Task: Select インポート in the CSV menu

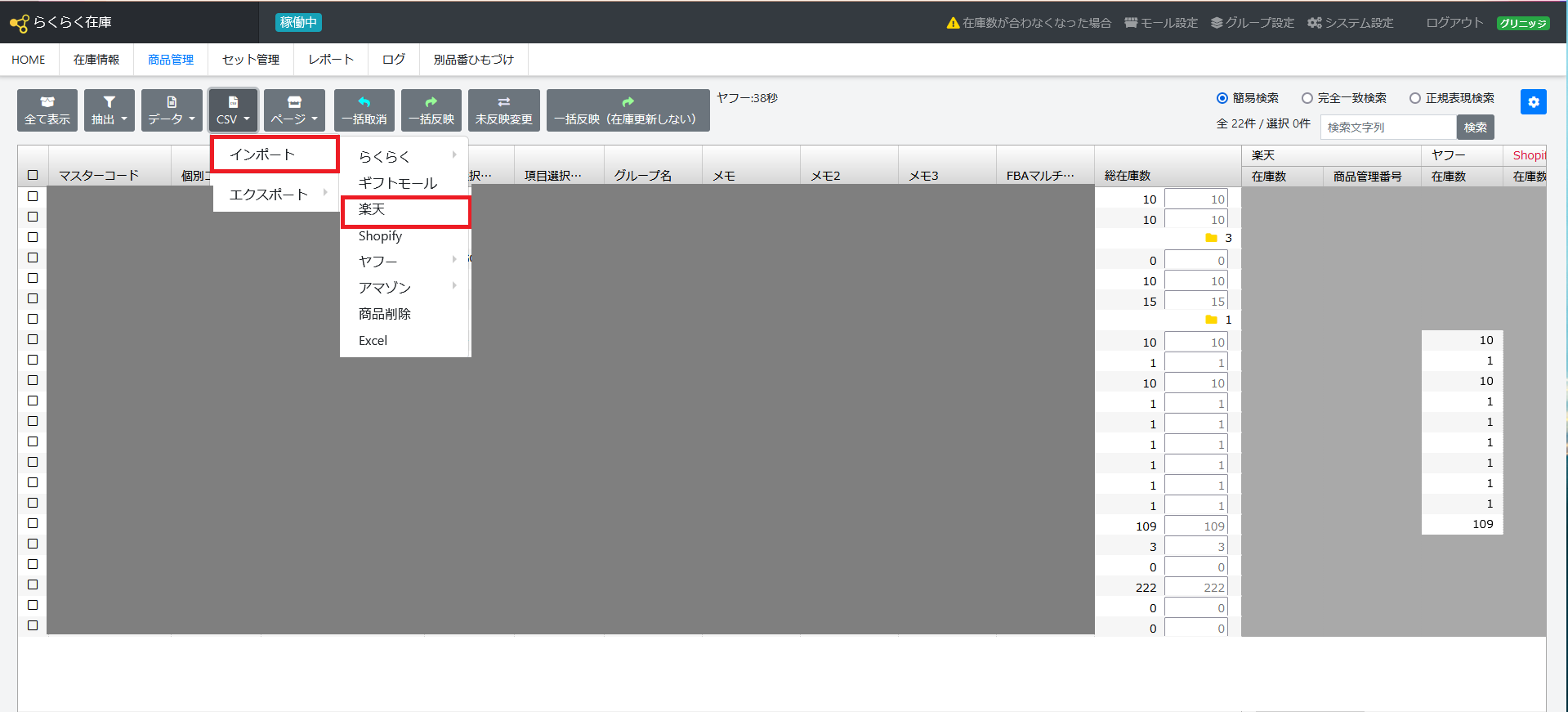Action: tap(275, 154)
